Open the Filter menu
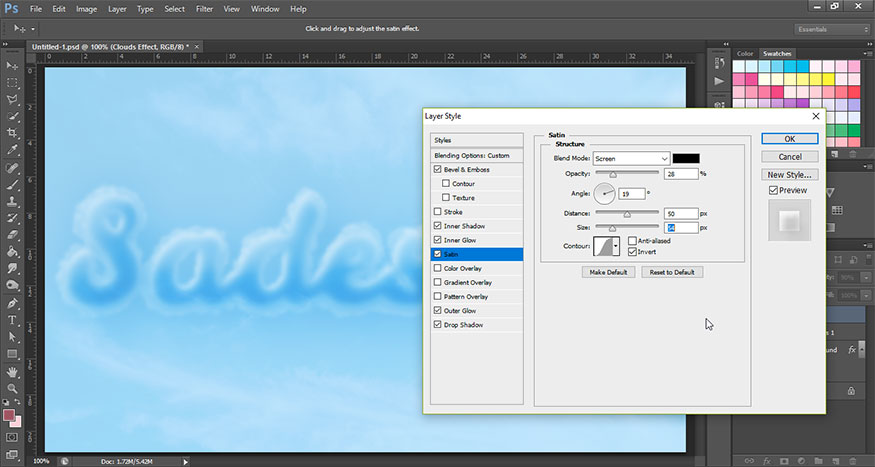Image resolution: width=875 pixels, height=467 pixels. 204,9
